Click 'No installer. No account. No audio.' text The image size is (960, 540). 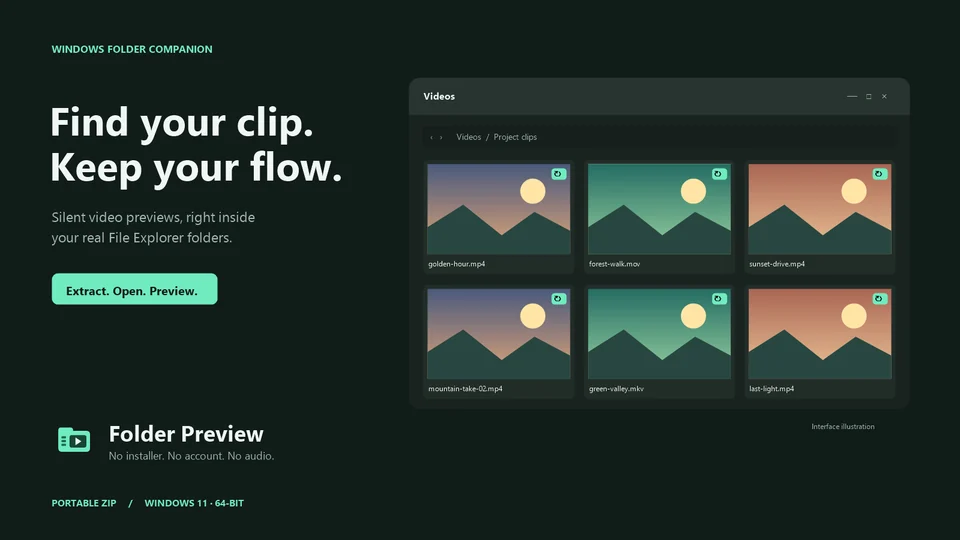coord(191,456)
